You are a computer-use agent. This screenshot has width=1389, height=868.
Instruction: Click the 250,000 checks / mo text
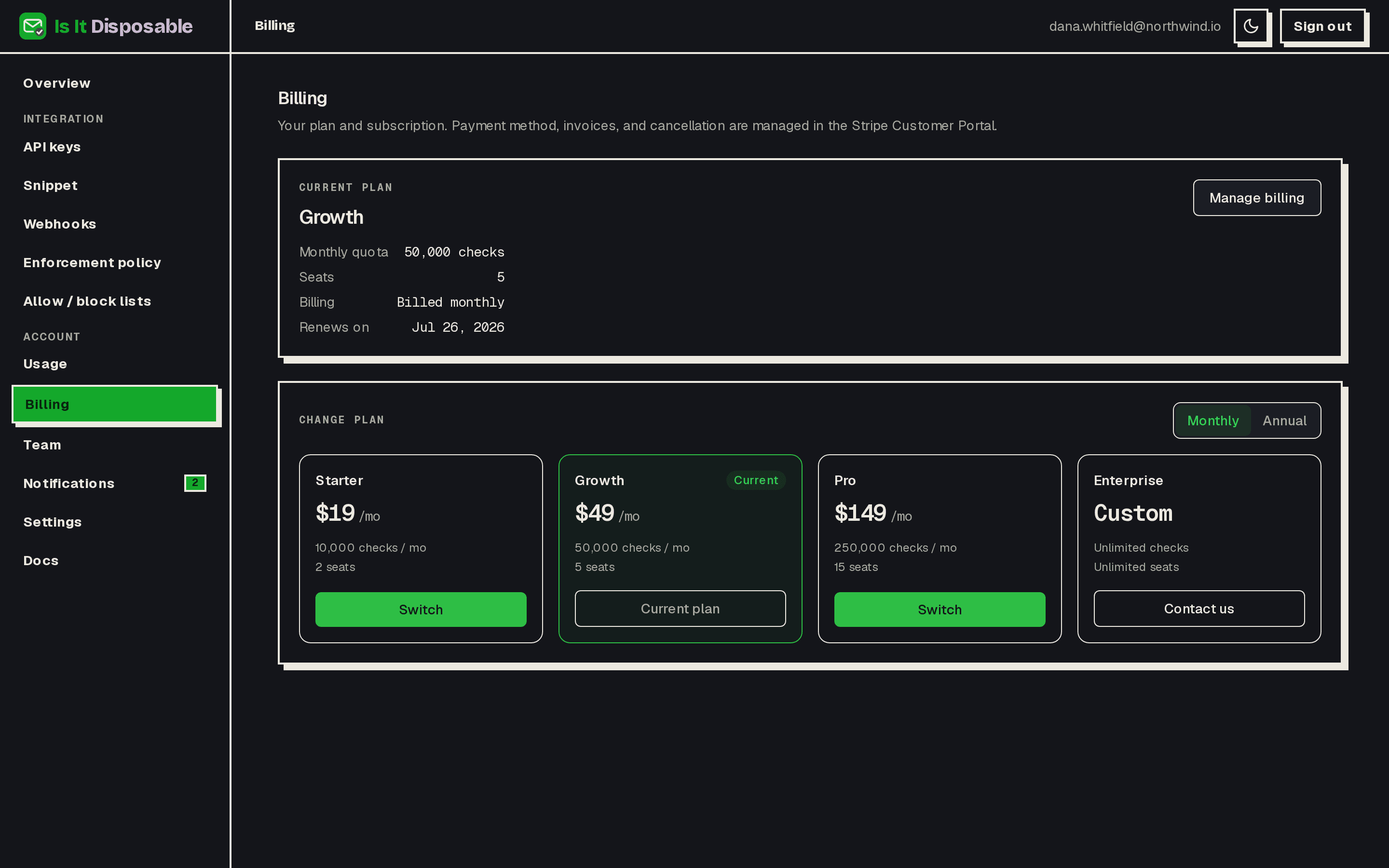point(896,548)
